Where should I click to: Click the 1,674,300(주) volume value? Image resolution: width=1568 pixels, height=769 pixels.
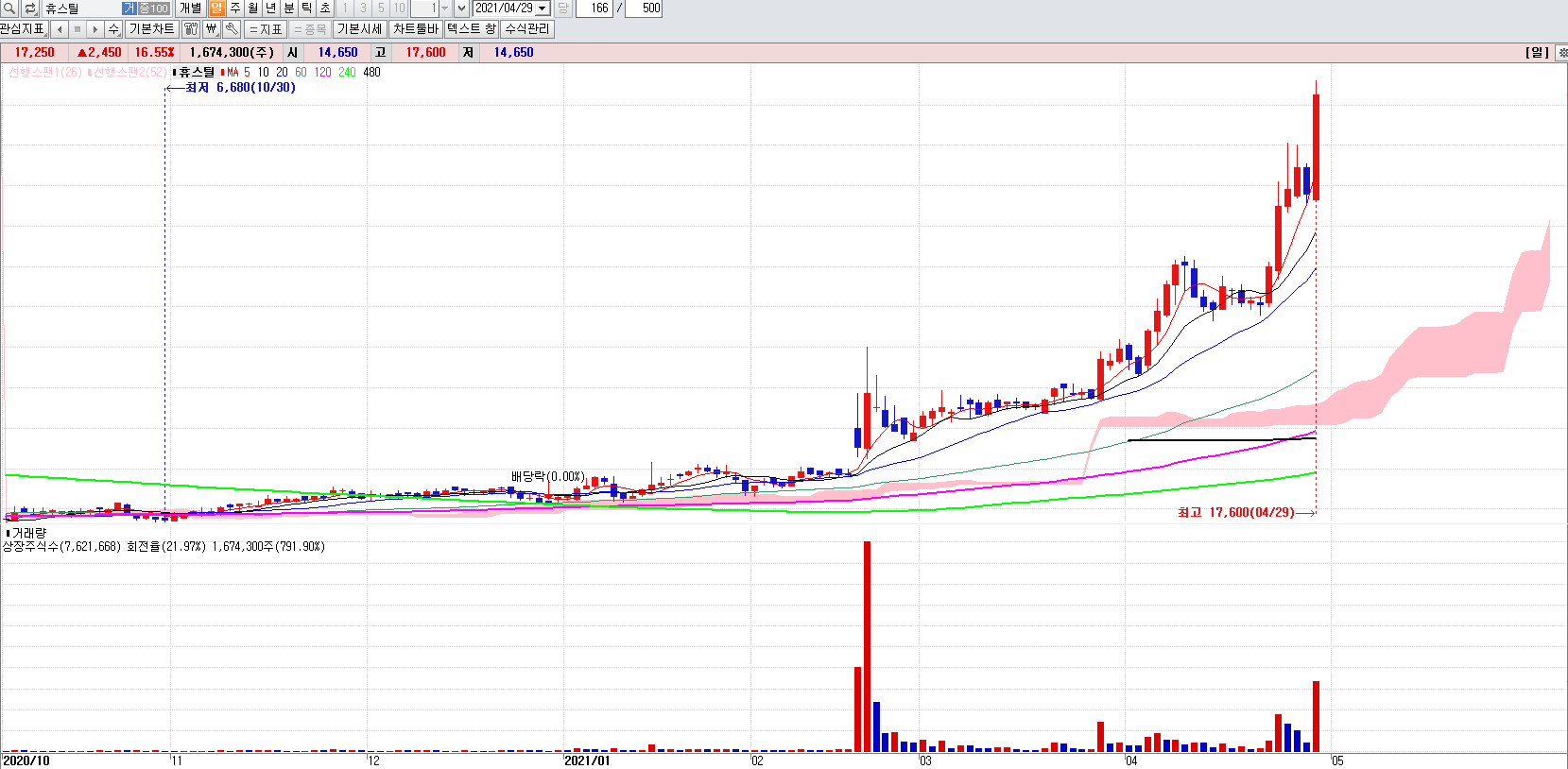coord(232,53)
